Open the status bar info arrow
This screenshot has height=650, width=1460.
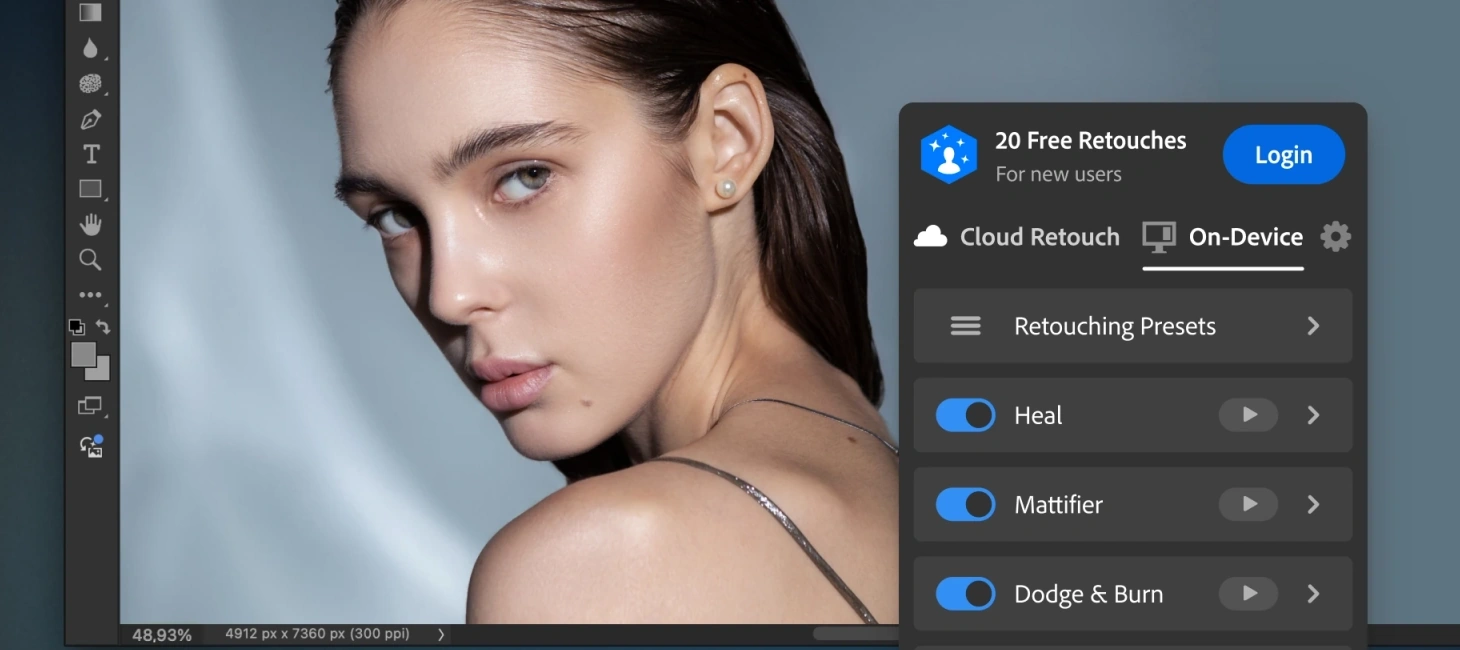click(x=441, y=634)
